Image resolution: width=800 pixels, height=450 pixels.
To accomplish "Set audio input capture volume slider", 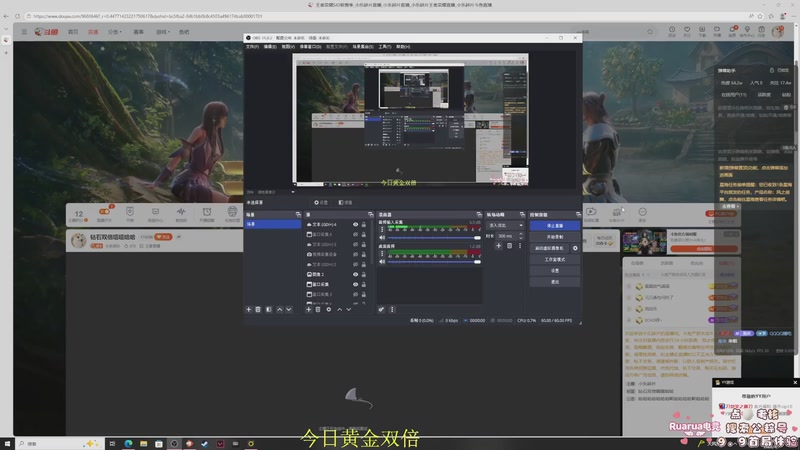I will pos(434,238).
